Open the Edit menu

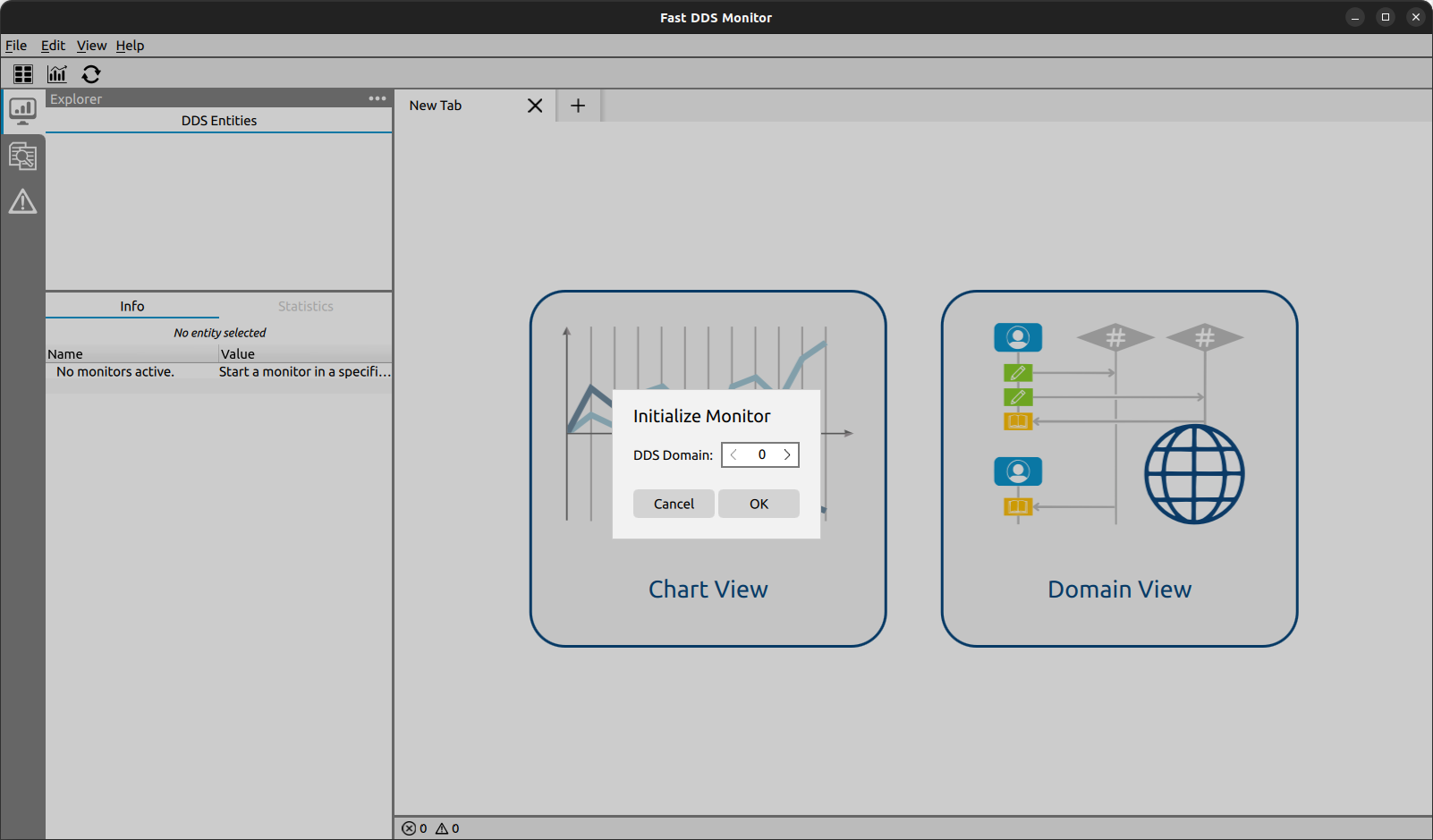pyautogui.click(x=53, y=46)
